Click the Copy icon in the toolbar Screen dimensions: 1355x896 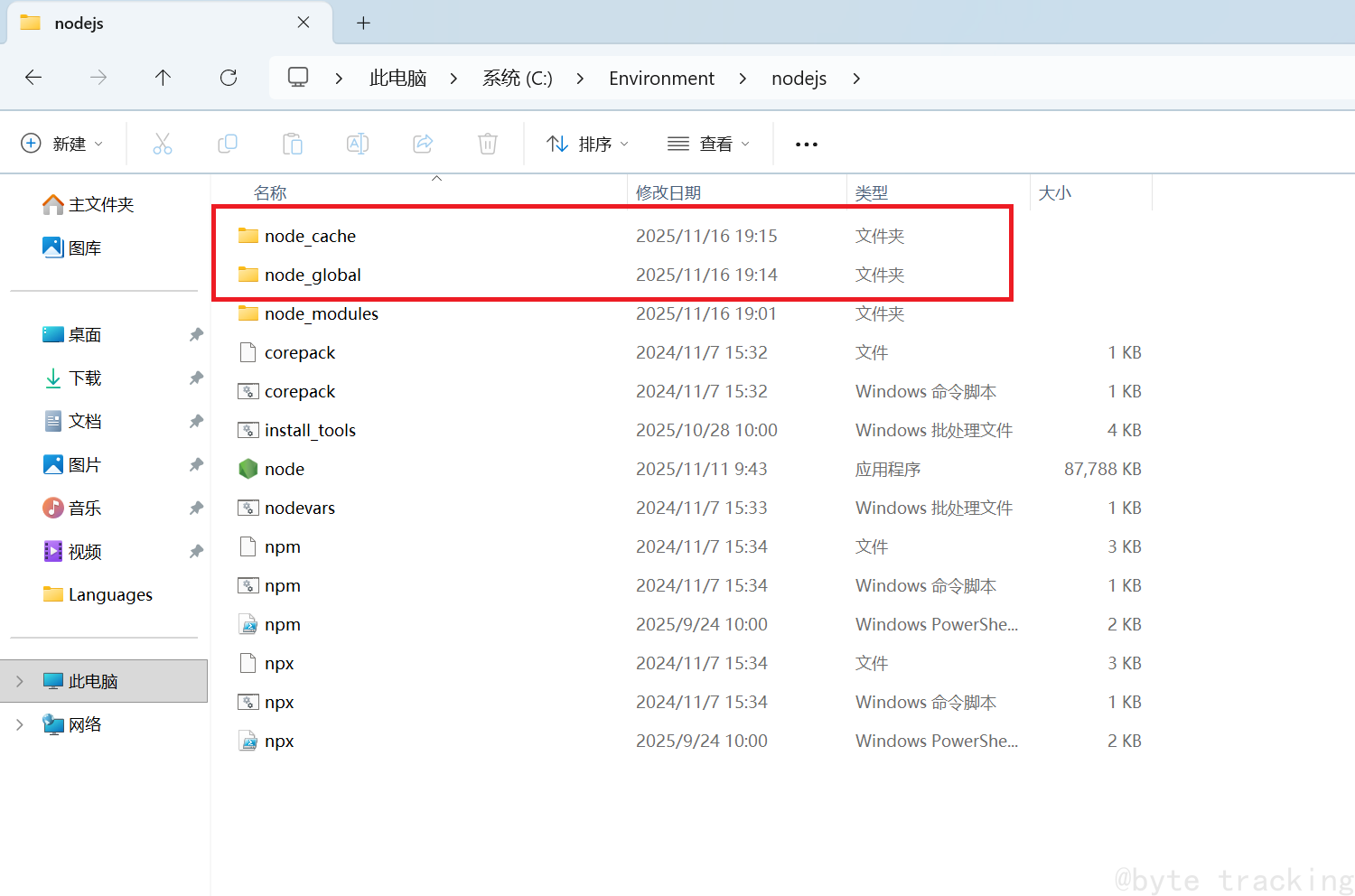[227, 143]
